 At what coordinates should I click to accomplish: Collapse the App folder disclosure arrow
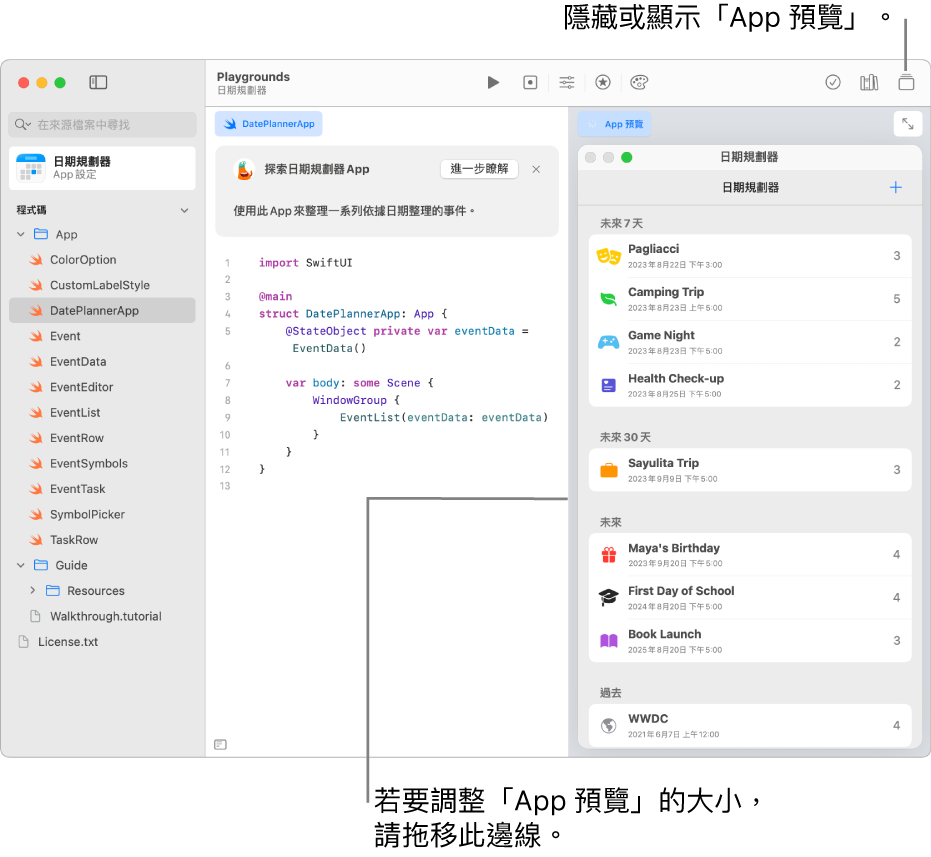point(21,234)
